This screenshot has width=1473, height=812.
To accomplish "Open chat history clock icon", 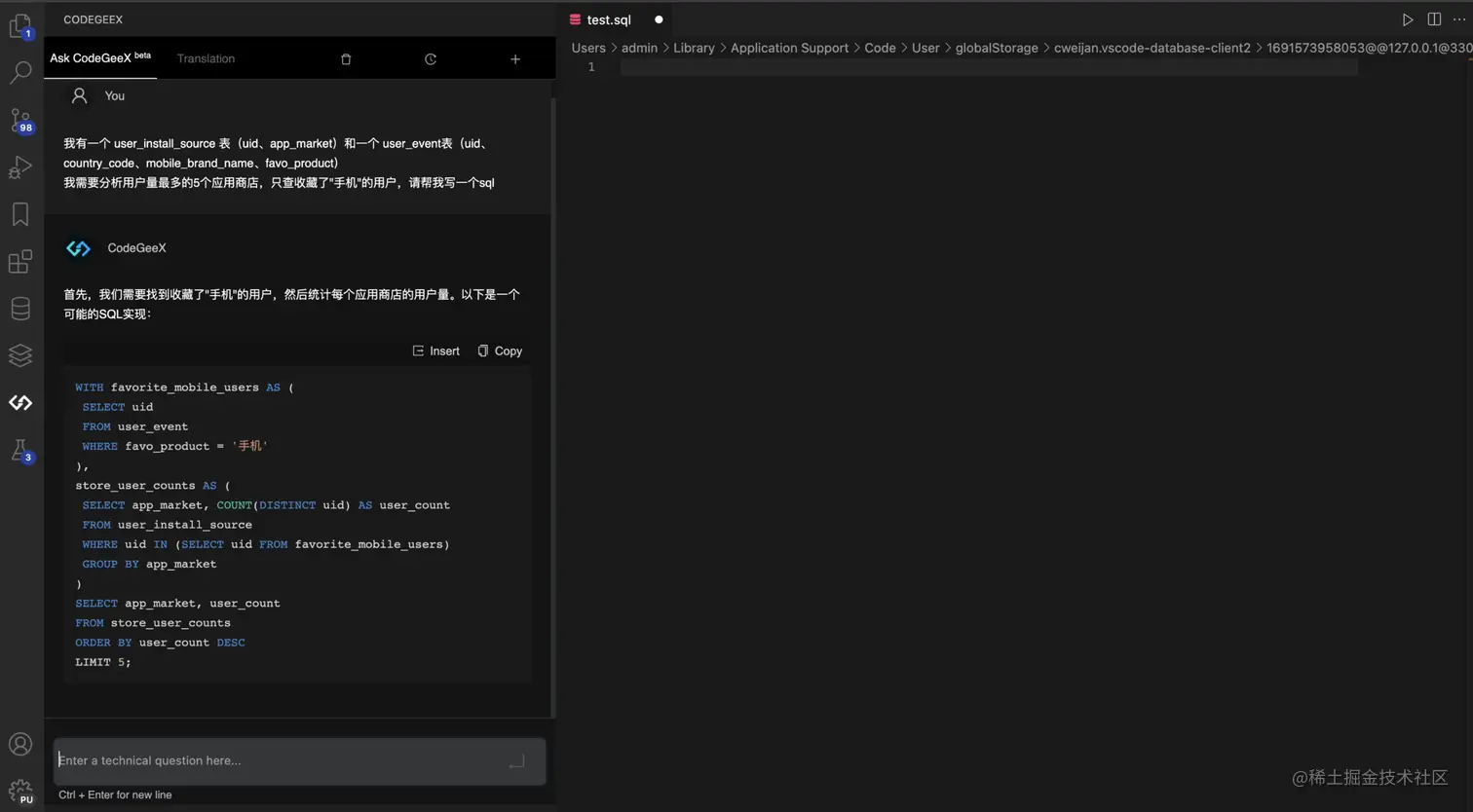I will coord(431,59).
